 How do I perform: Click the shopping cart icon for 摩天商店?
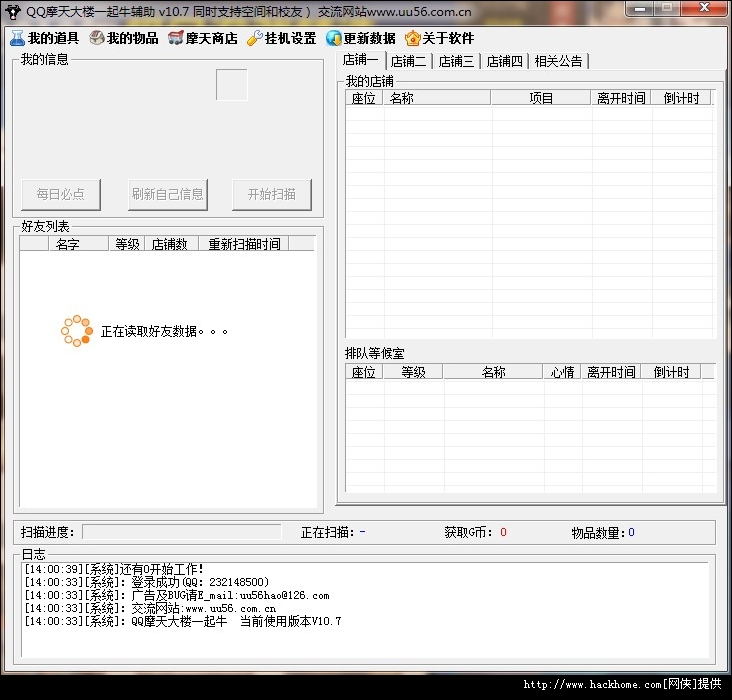176,38
